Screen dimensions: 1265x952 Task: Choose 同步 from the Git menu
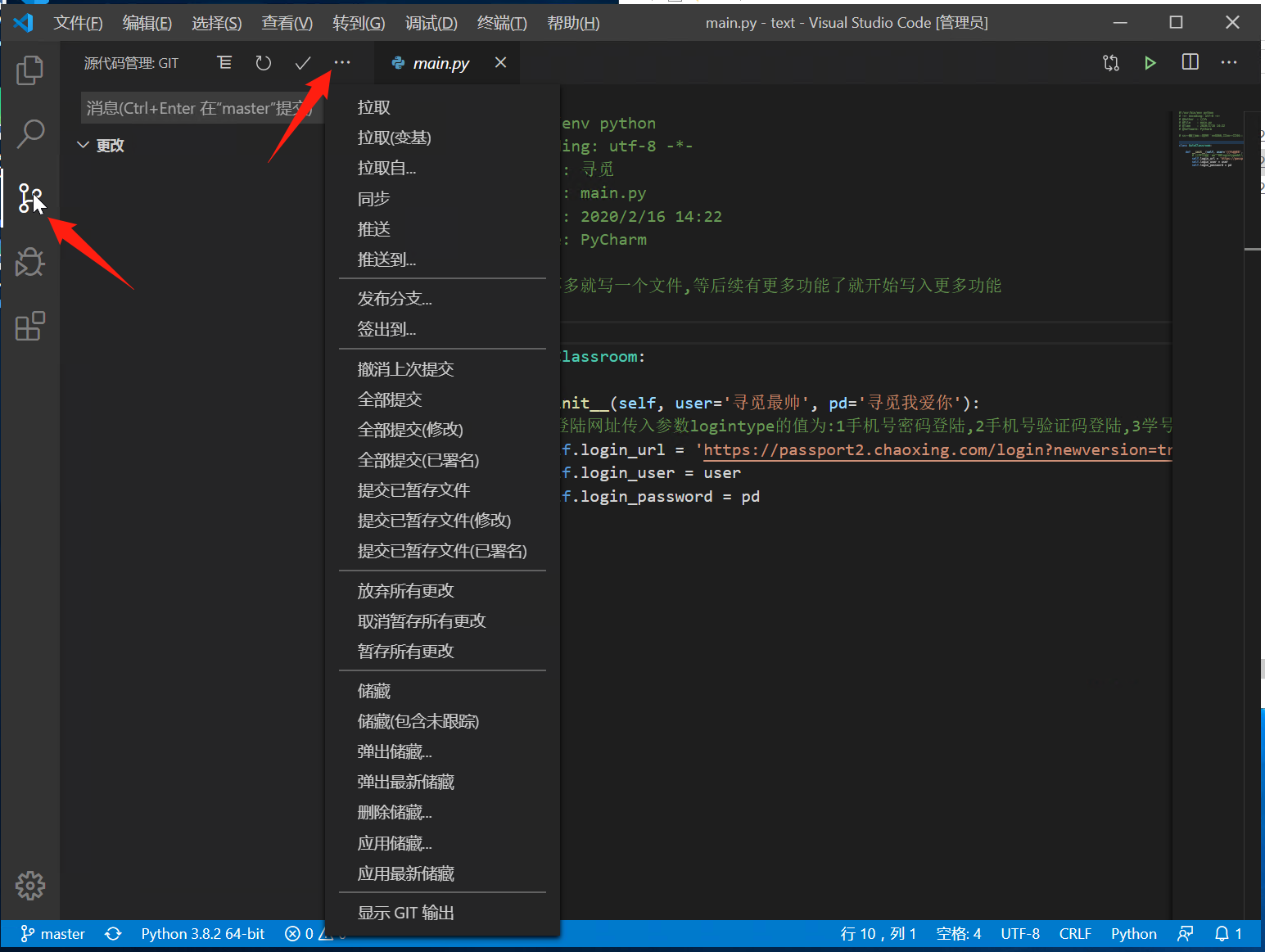pyautogui.click(x=442, y=199)
